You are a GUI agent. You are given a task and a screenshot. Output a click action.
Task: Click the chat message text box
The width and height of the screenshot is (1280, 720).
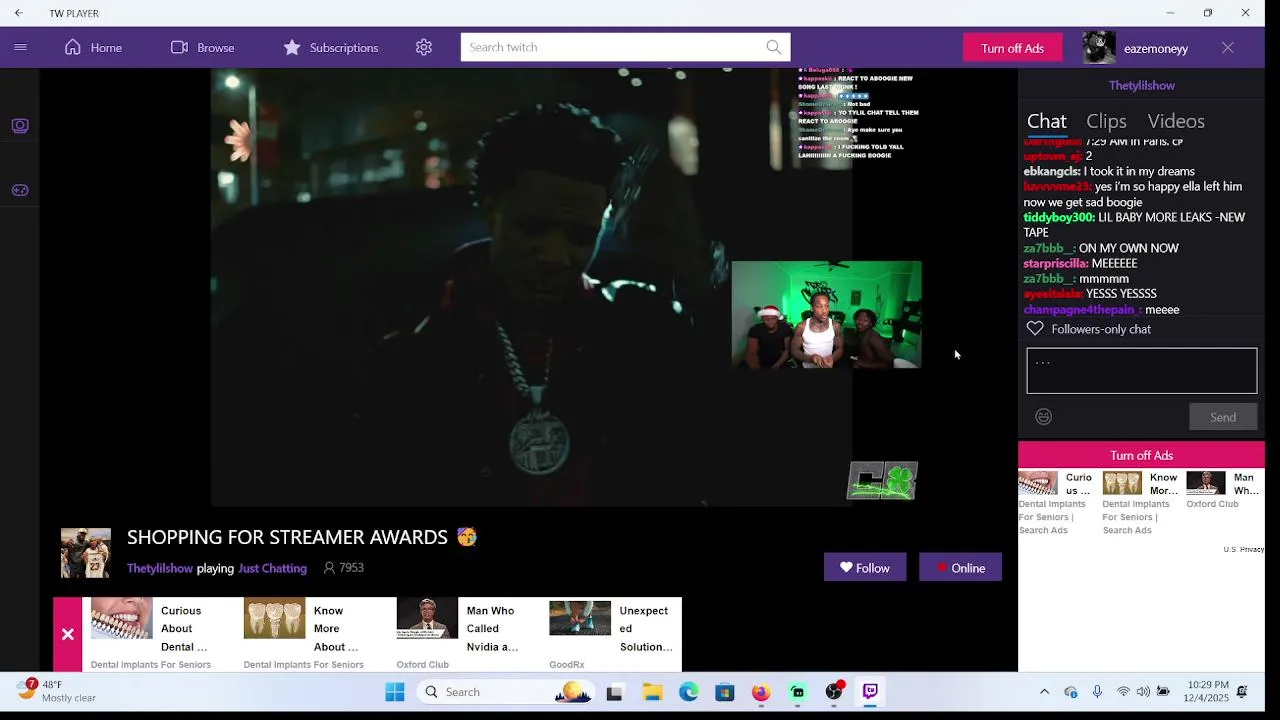pos(1141,370)
